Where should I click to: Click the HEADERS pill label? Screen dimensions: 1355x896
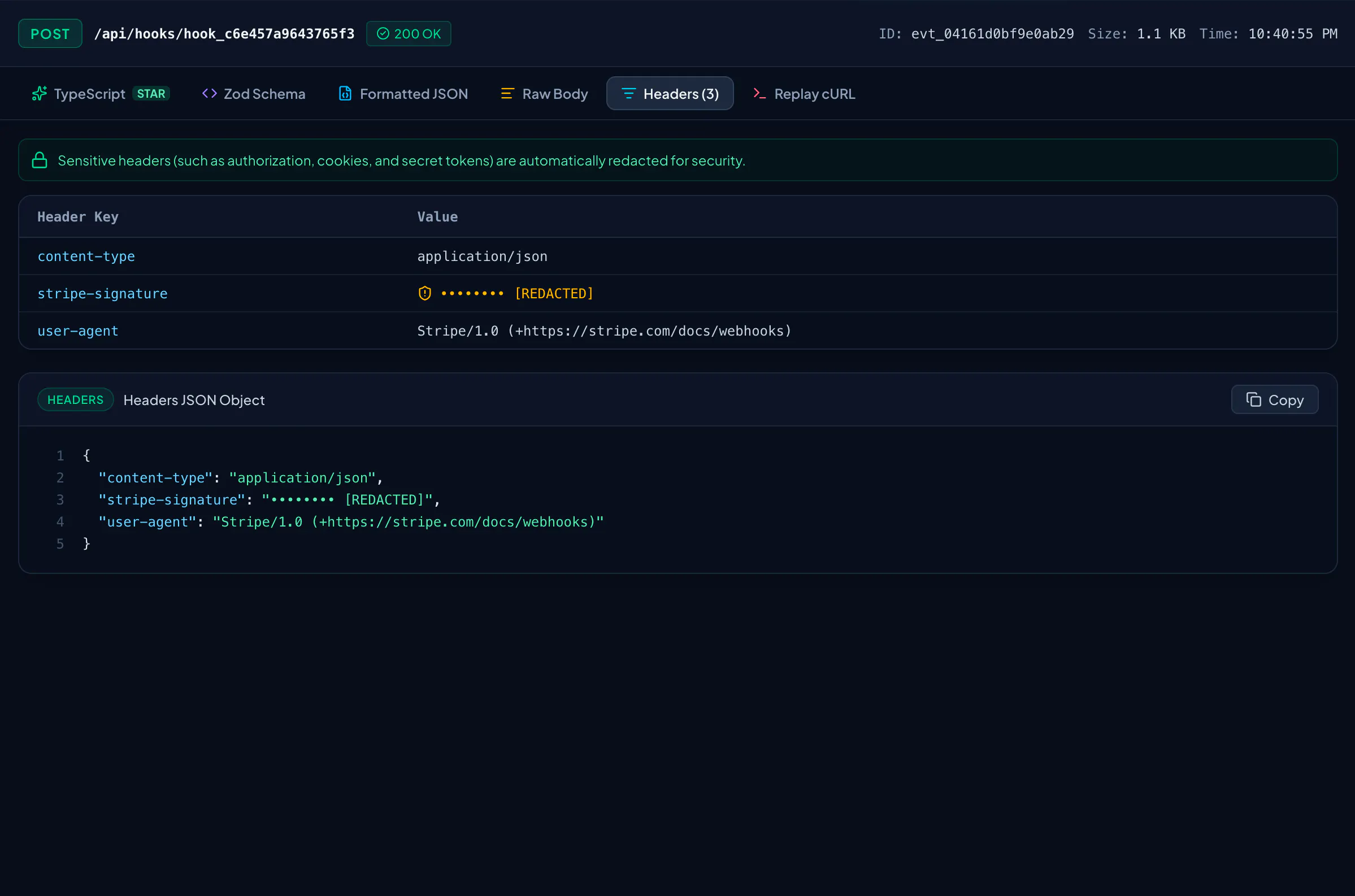(76, 400)
